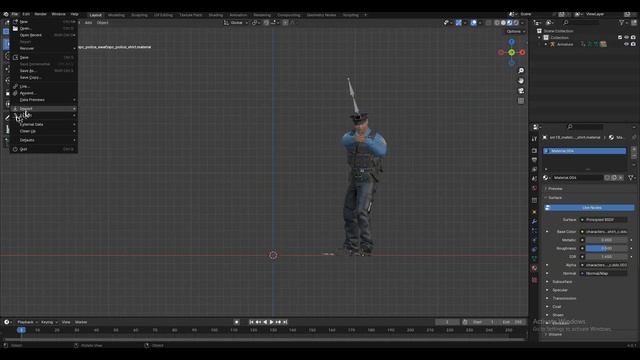Select Save in the File menu
This screenshot has height=360, width=640.
point(43,58)
